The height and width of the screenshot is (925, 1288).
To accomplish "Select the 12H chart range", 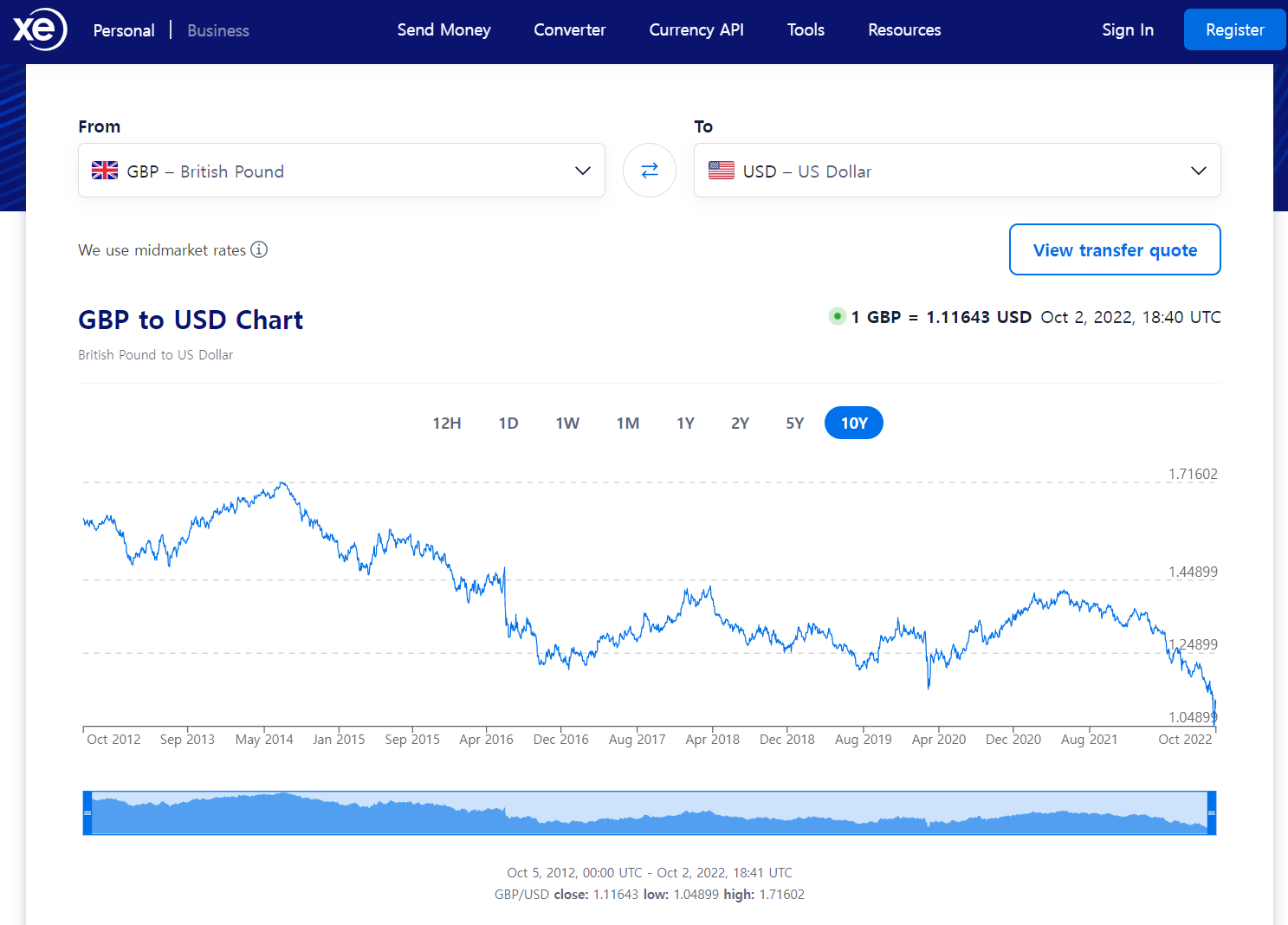I will pyautogui.click(x=447, y=423).
